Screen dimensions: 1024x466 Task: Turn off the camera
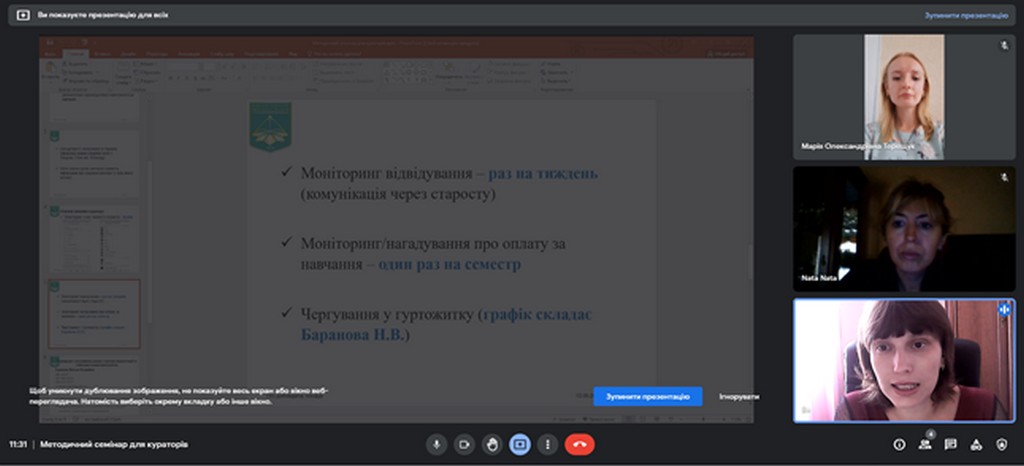pos(464,444)
